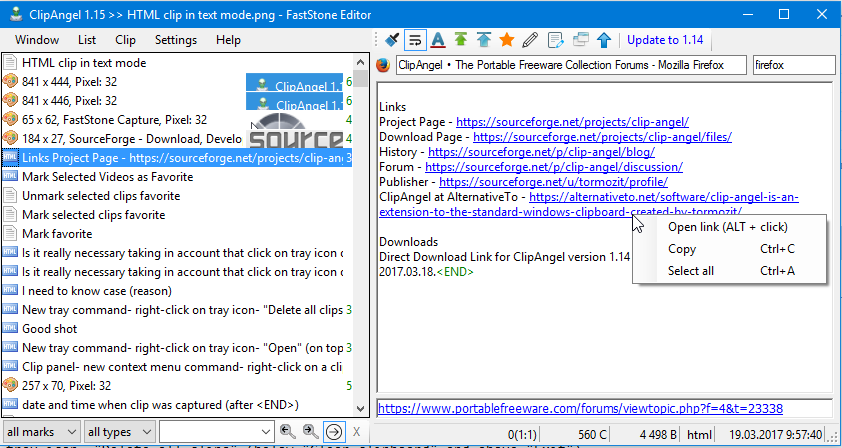842x448 pixels.
Task: Click the Update to 1.14 link
Action: [665, 40]
